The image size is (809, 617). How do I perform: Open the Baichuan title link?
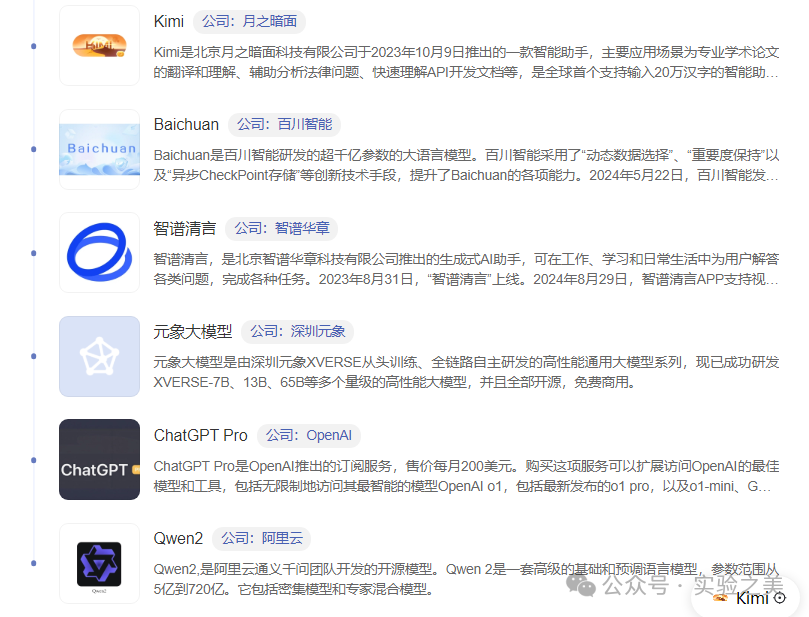click(x=186, y=124)
